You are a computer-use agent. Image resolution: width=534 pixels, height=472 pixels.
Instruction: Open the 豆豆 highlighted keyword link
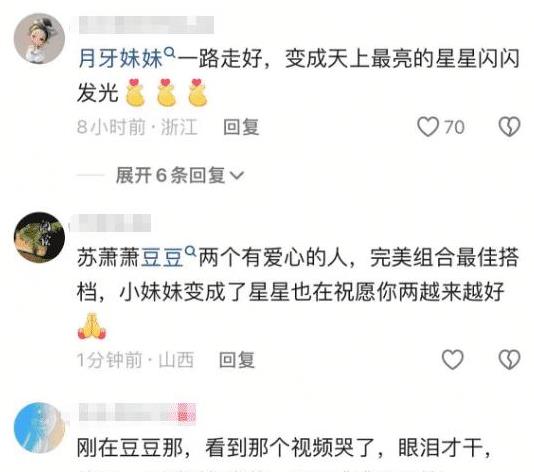point(162,258)
